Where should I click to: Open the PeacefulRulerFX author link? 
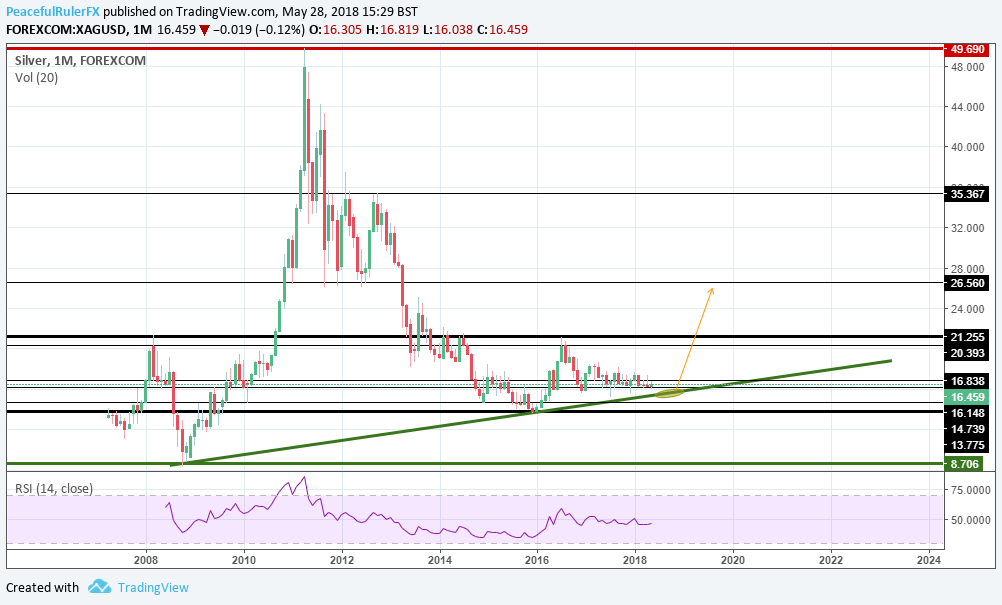pos(52,11)
